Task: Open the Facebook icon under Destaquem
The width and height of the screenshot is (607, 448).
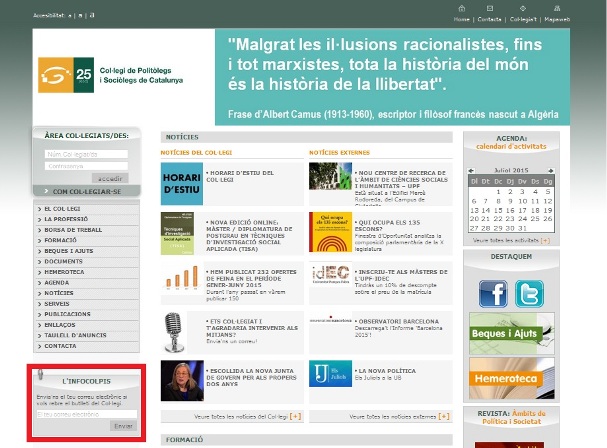Action: point(493,294)
